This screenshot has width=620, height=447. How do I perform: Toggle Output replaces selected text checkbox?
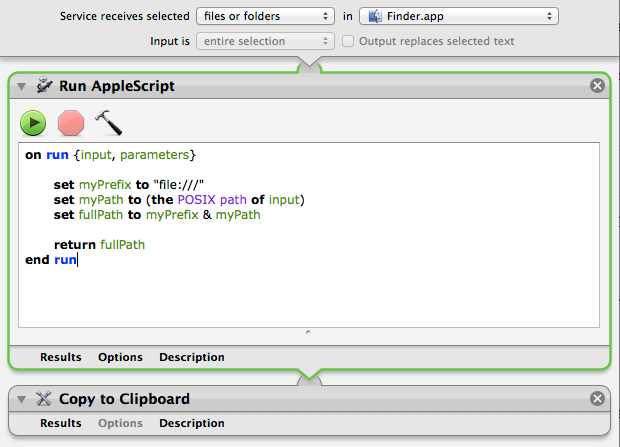348,41
